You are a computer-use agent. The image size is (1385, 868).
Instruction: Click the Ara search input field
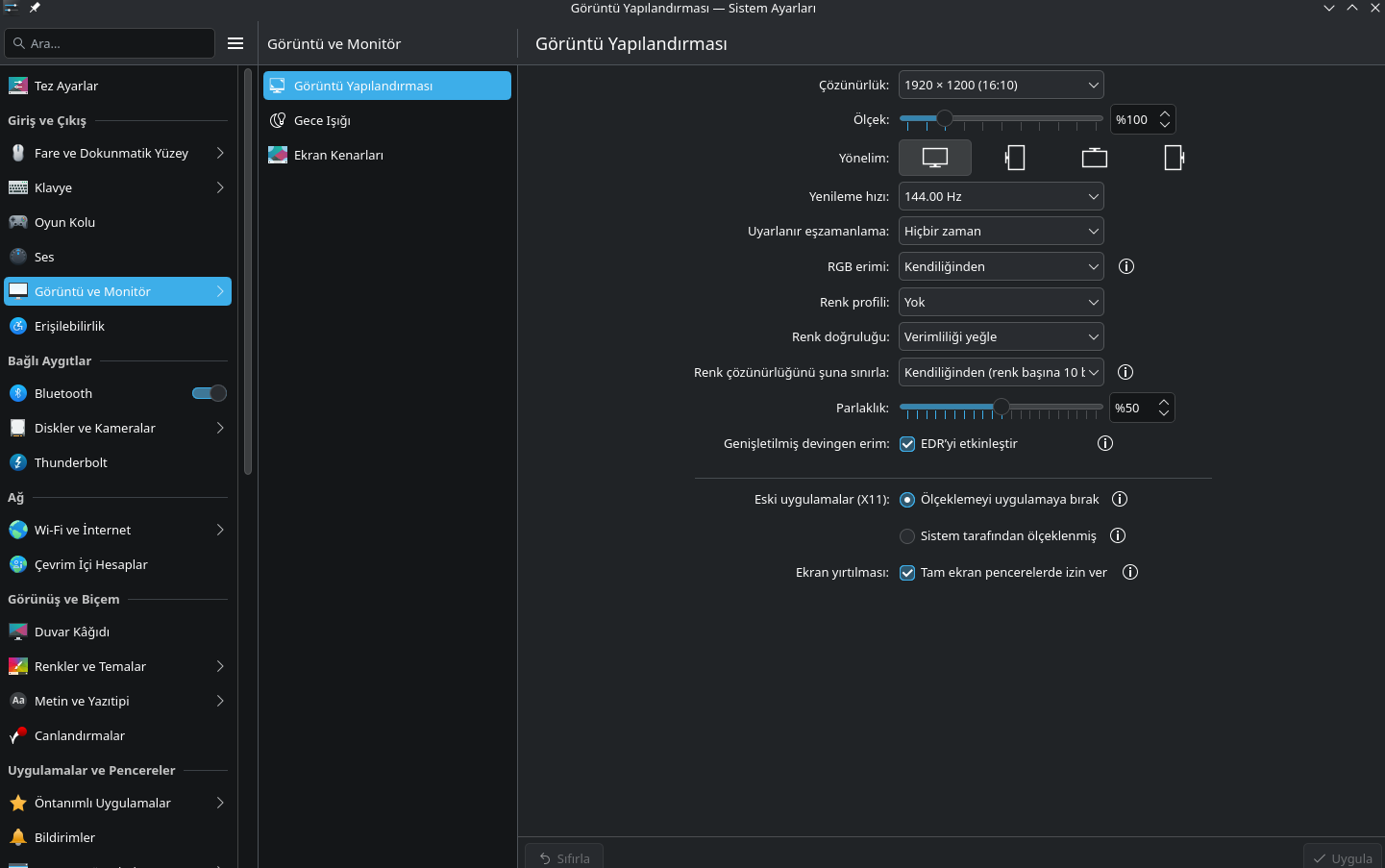coord(110,43)
